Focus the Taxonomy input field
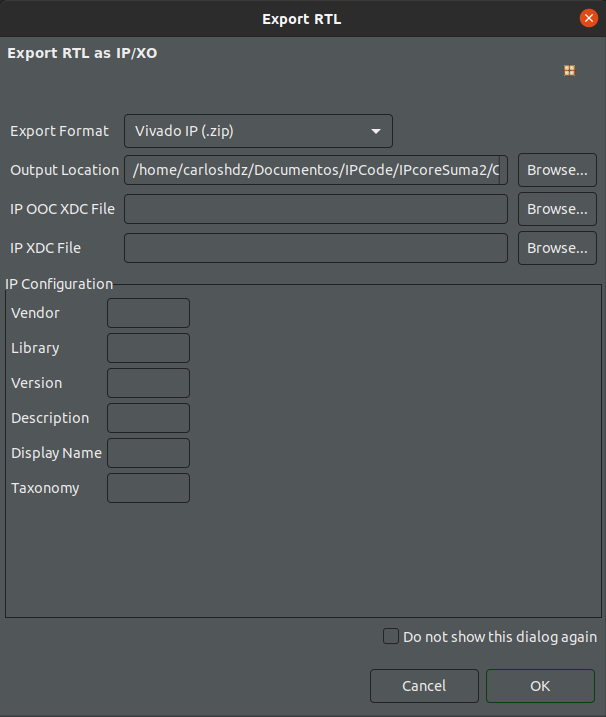This screenshot has height=717, width=606. 149,488
